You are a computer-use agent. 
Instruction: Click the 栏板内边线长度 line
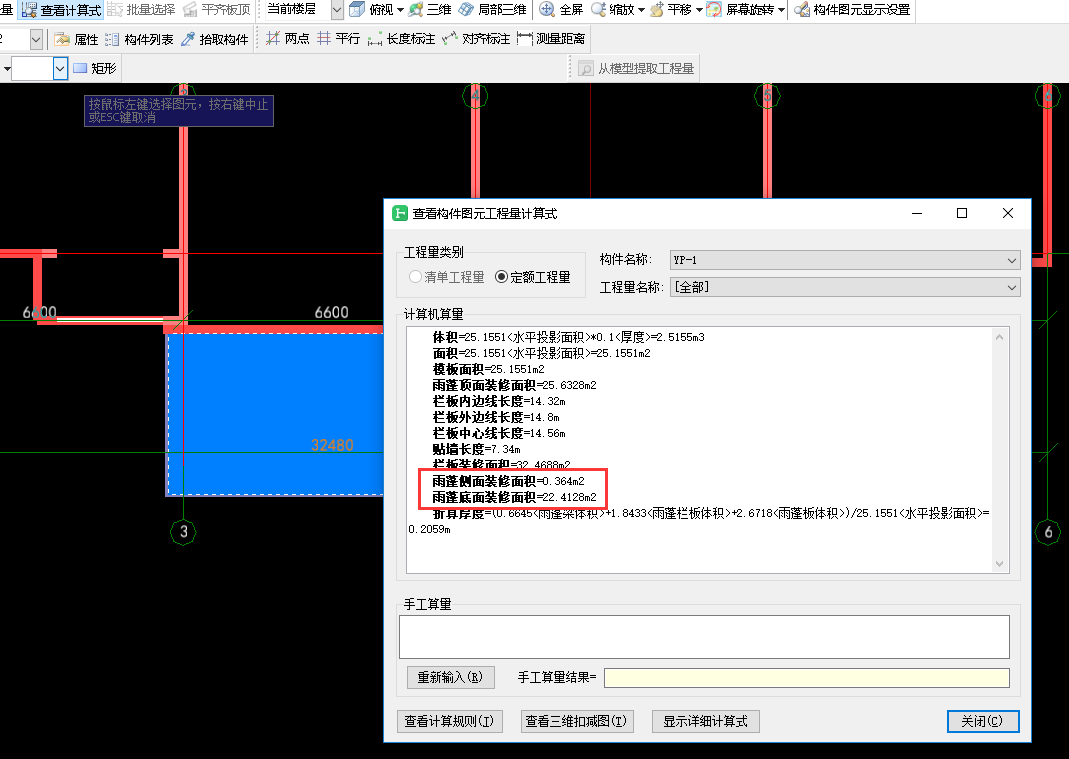(x=499, y=401)
